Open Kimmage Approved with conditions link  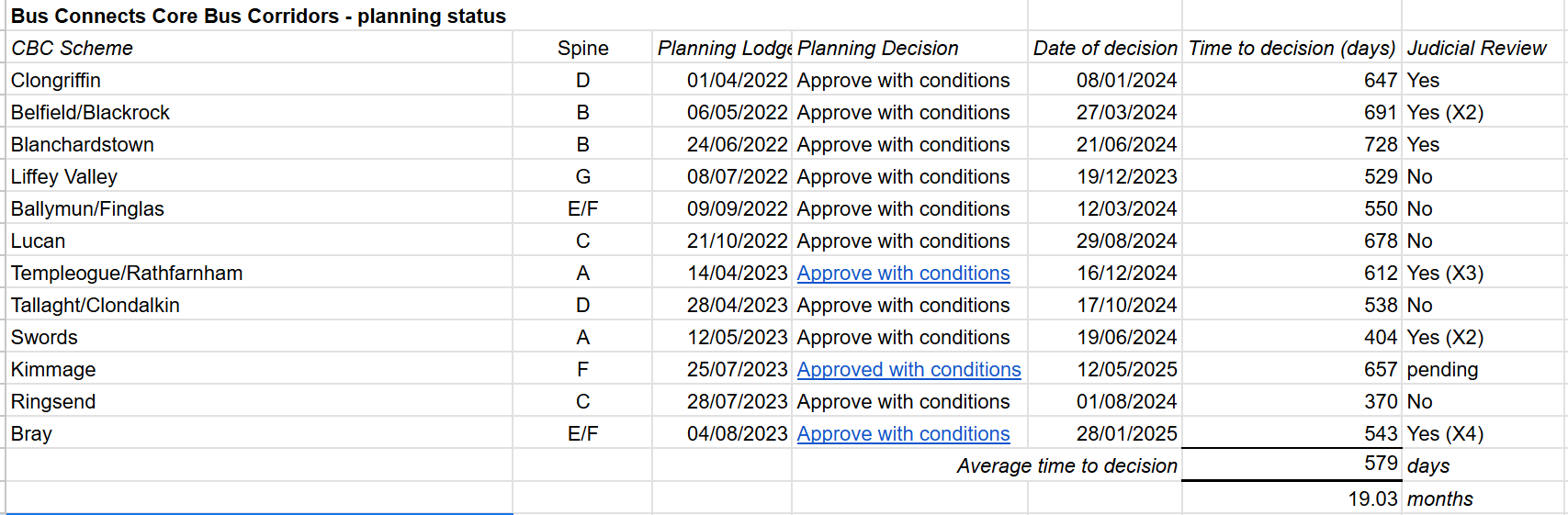click(x=908, y=369)
